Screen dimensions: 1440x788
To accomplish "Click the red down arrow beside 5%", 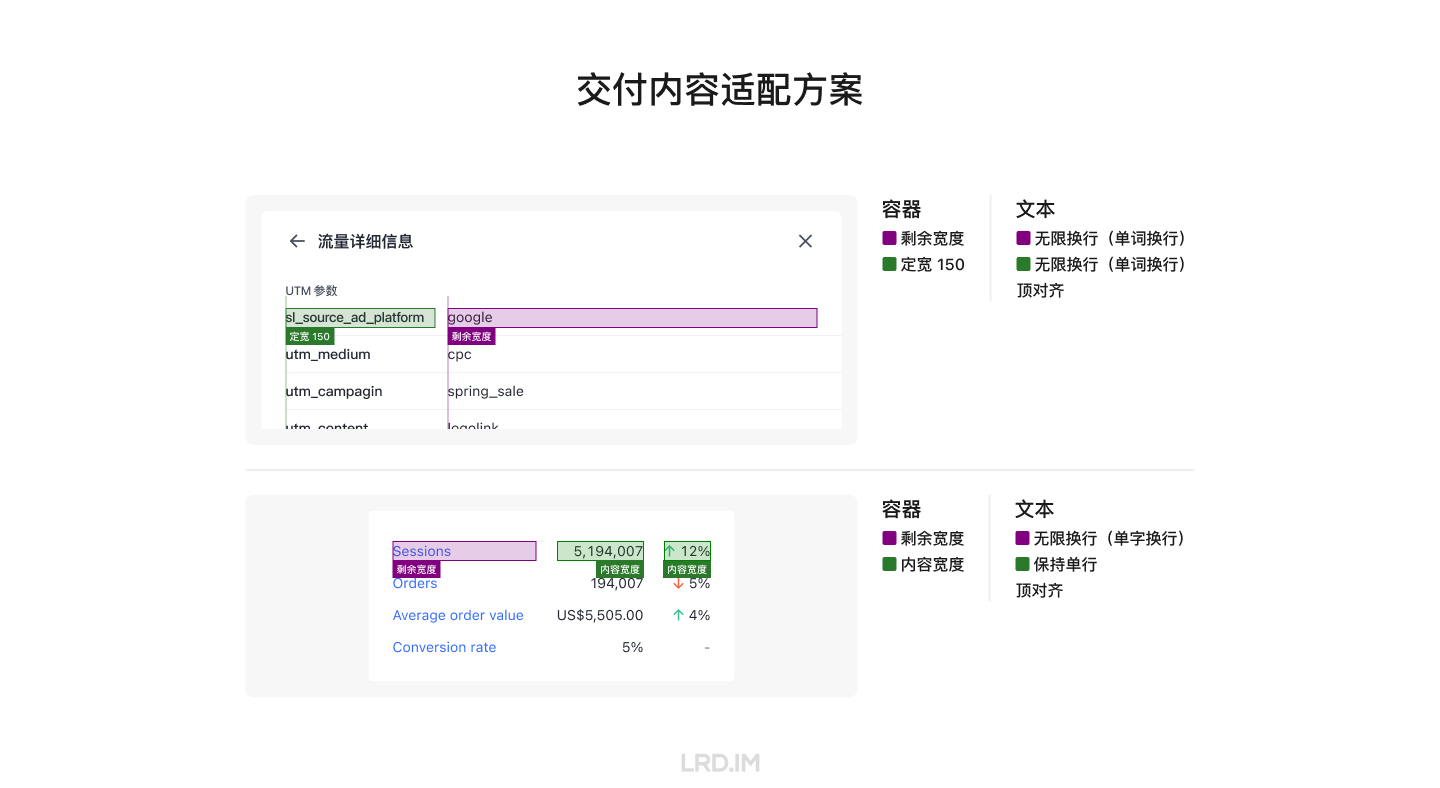I will point(678,583).
